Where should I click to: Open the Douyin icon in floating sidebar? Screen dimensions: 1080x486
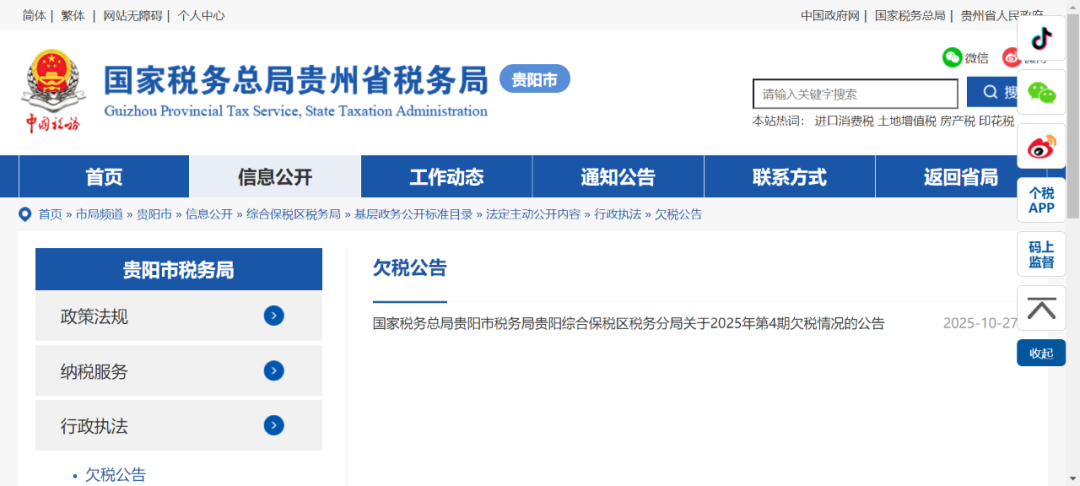pyautogui.click(x=1041, y=38)
